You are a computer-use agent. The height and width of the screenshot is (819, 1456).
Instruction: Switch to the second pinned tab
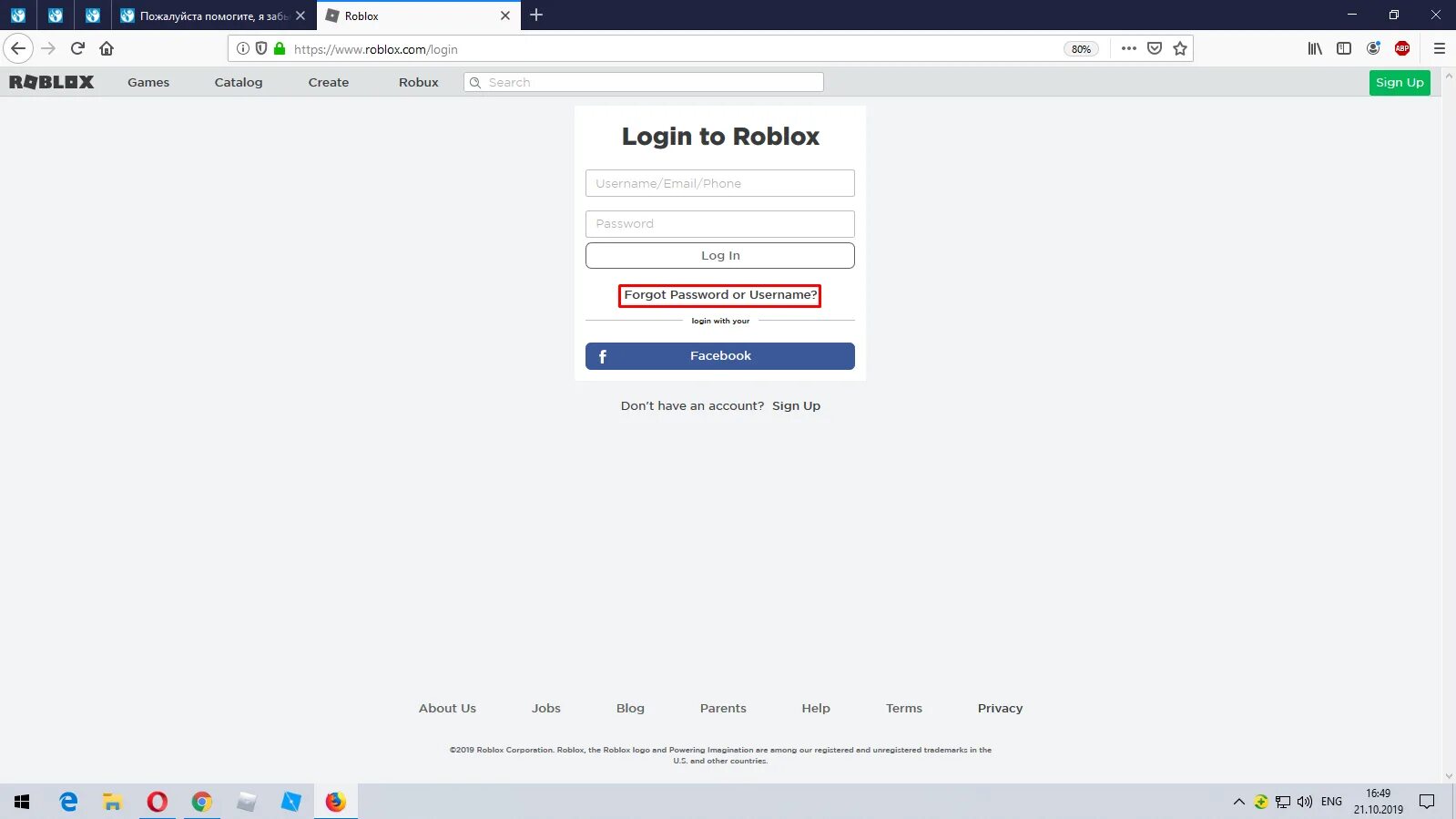56,15
